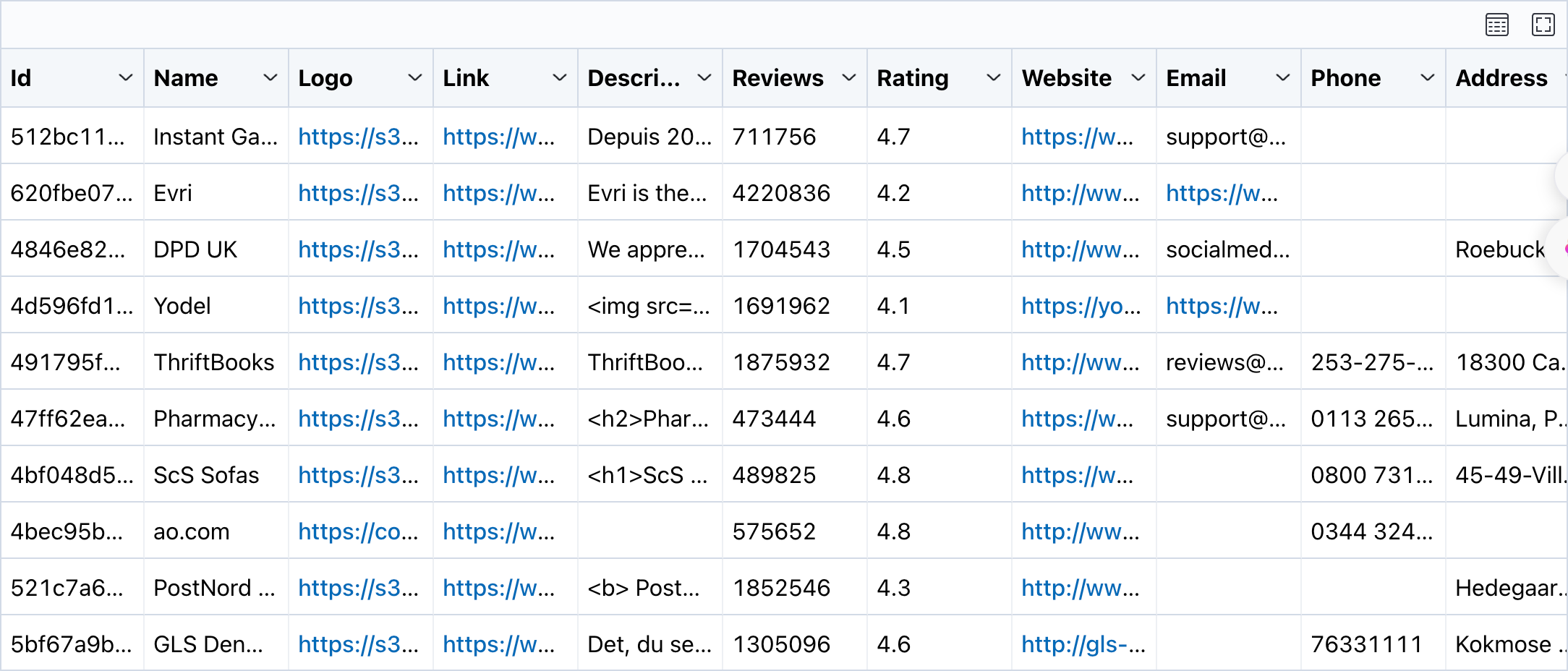The width and height of the screenshot is (1568, 671).
Task: Open the GLS Denmark website link
Action: click(1083, 644)
